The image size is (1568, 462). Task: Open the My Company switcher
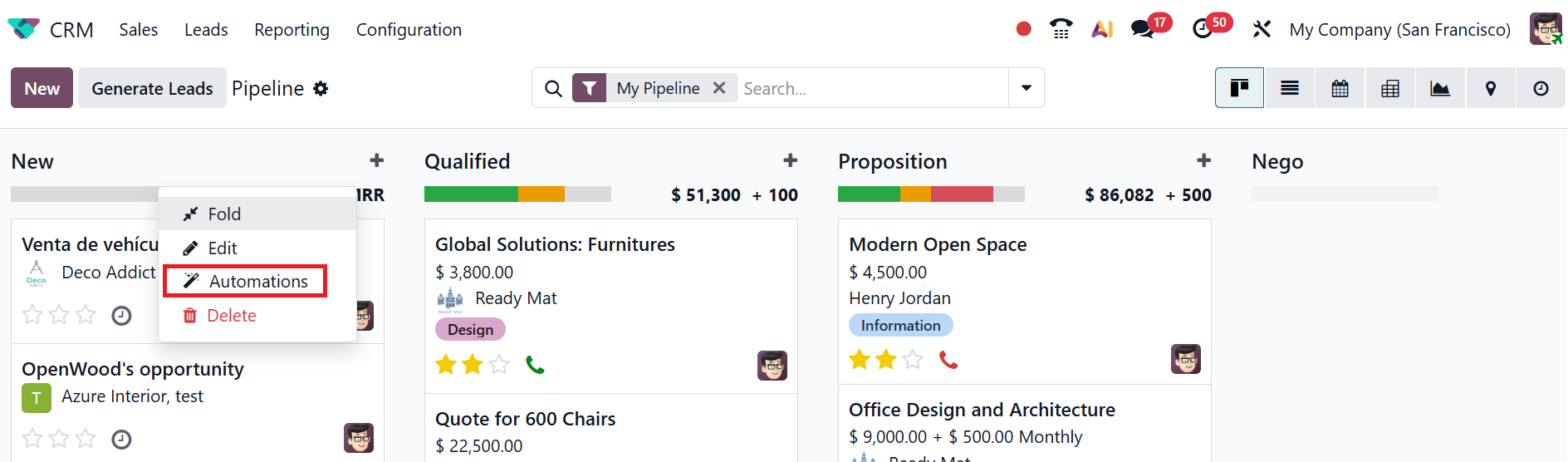[1399, 30]
